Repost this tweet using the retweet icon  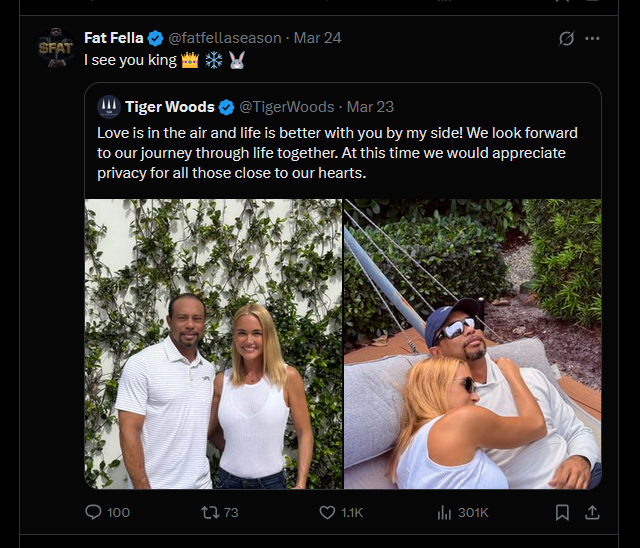coord(210,512)
